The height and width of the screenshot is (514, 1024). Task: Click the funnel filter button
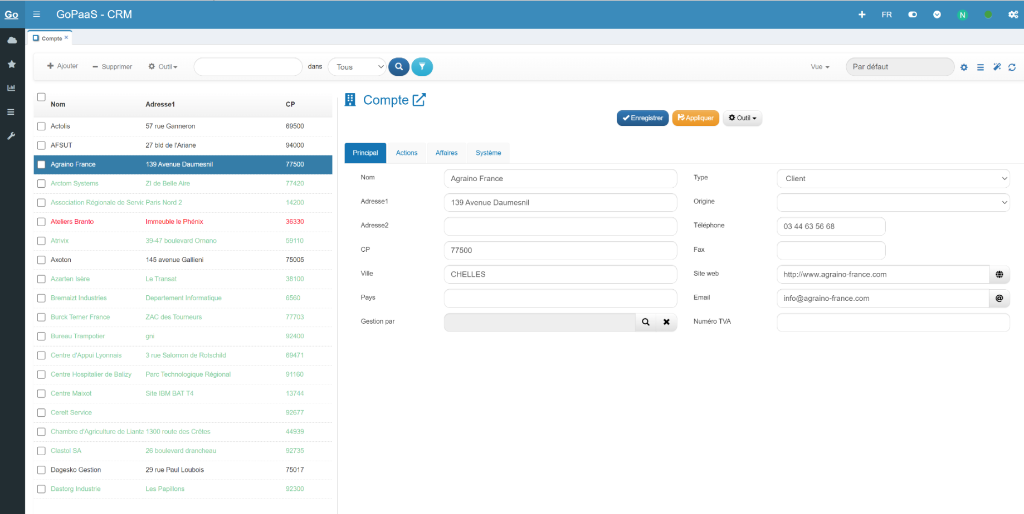click(423, 67)
